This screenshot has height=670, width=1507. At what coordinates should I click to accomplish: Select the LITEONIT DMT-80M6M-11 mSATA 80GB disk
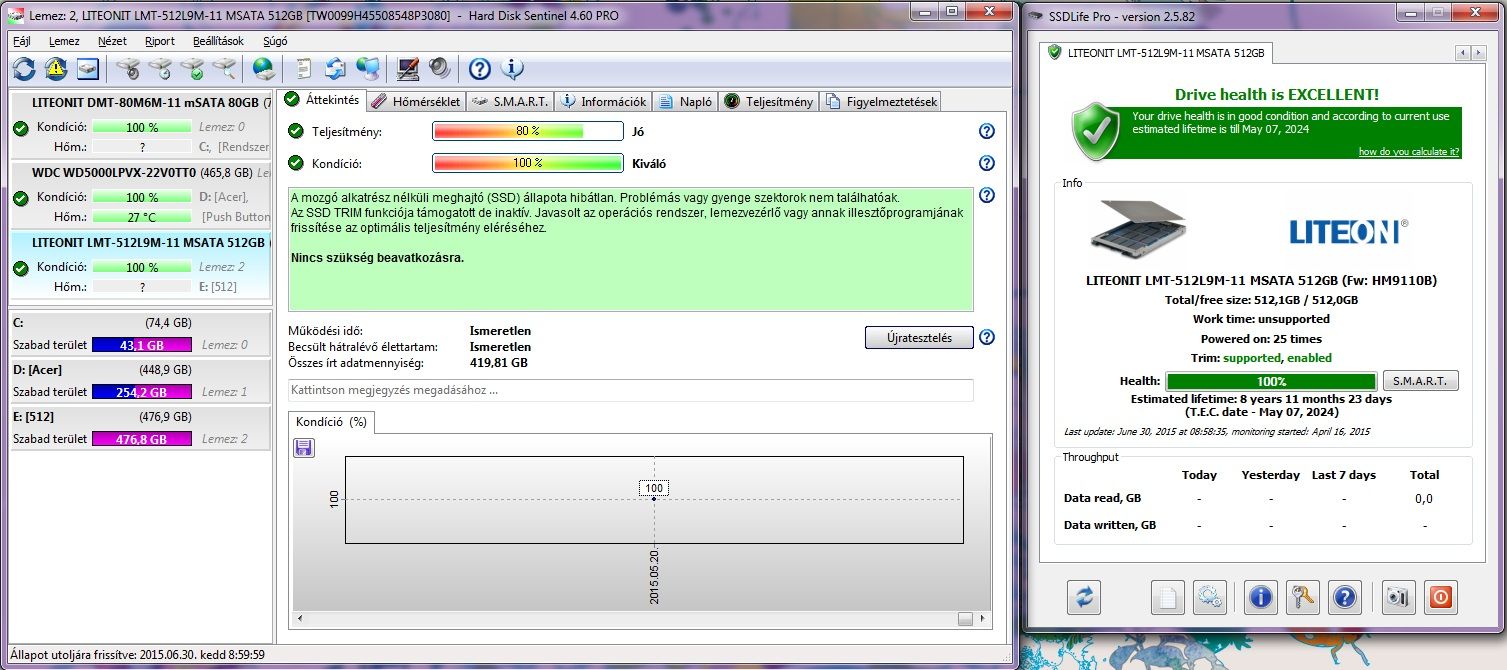pos(140,125)
